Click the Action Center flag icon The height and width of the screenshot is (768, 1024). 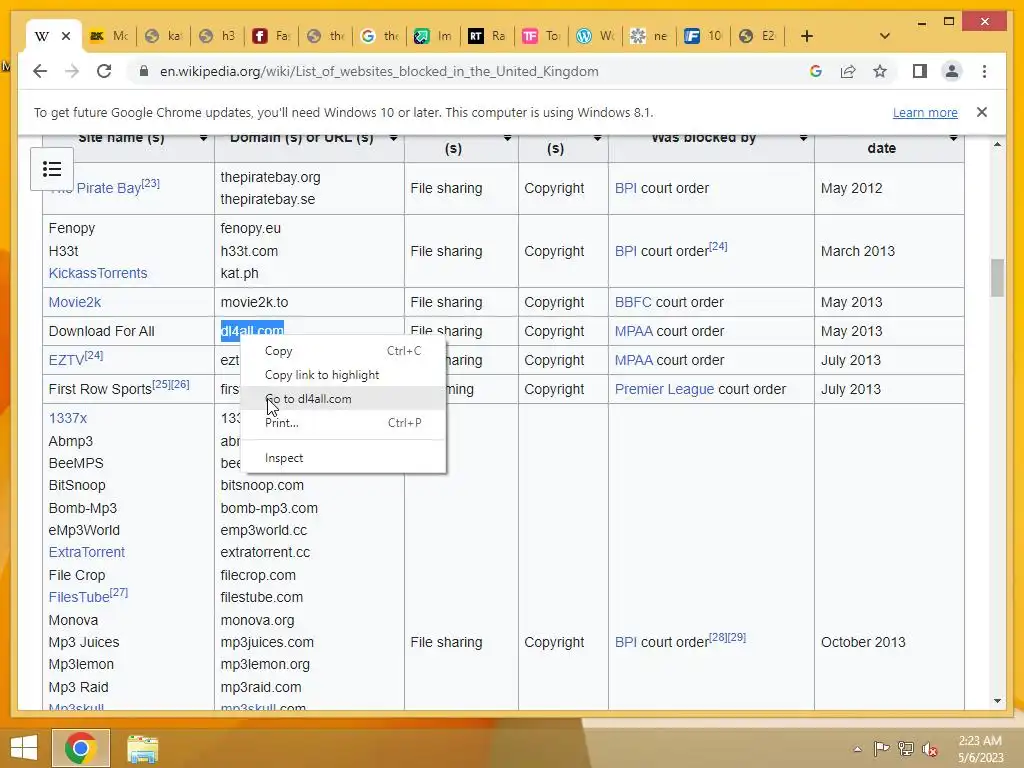click(881, 749)
